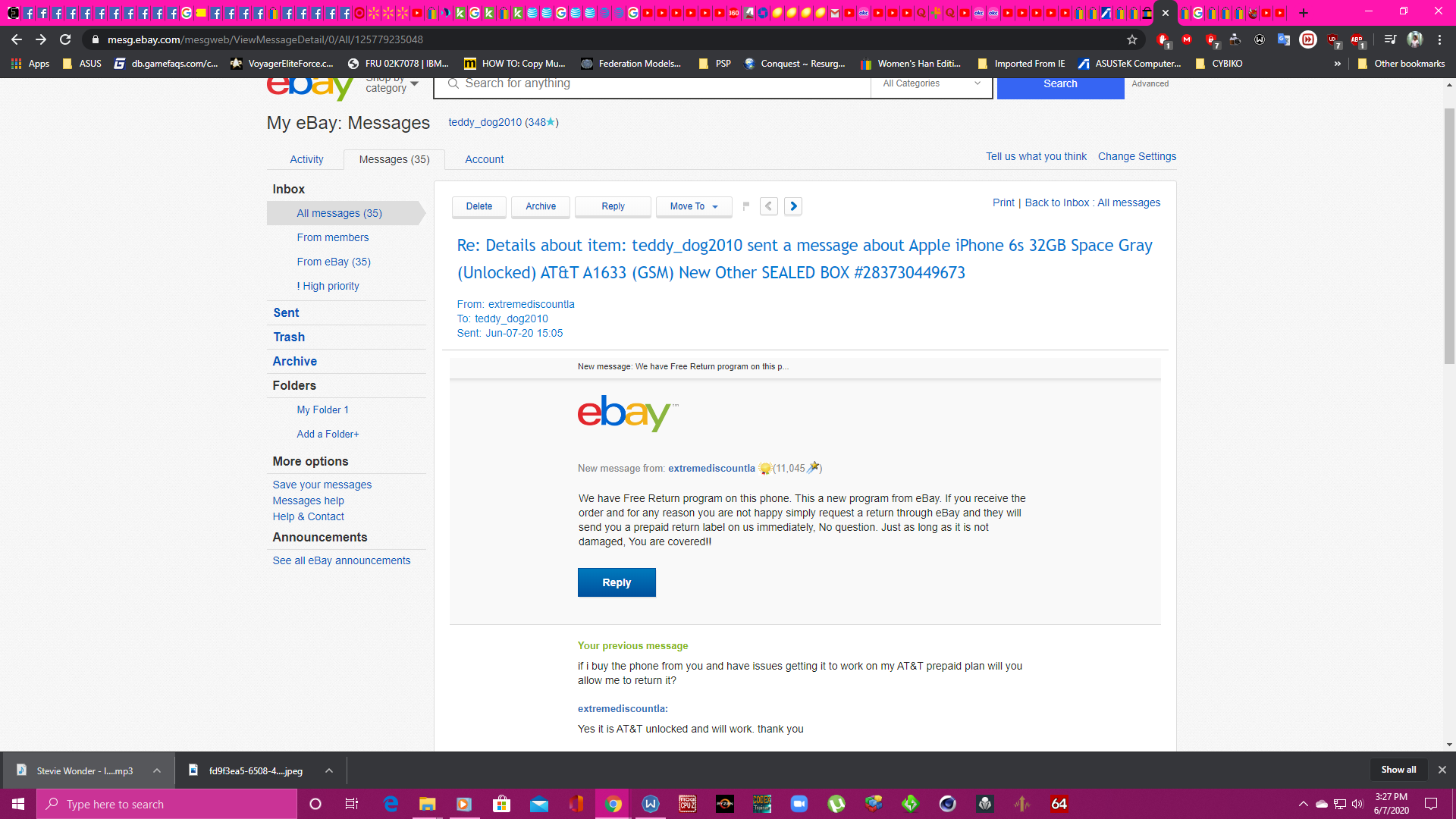Open the Trash folder
The image size is (1456, 819).
pyautogui.click(x=289, y=337)
